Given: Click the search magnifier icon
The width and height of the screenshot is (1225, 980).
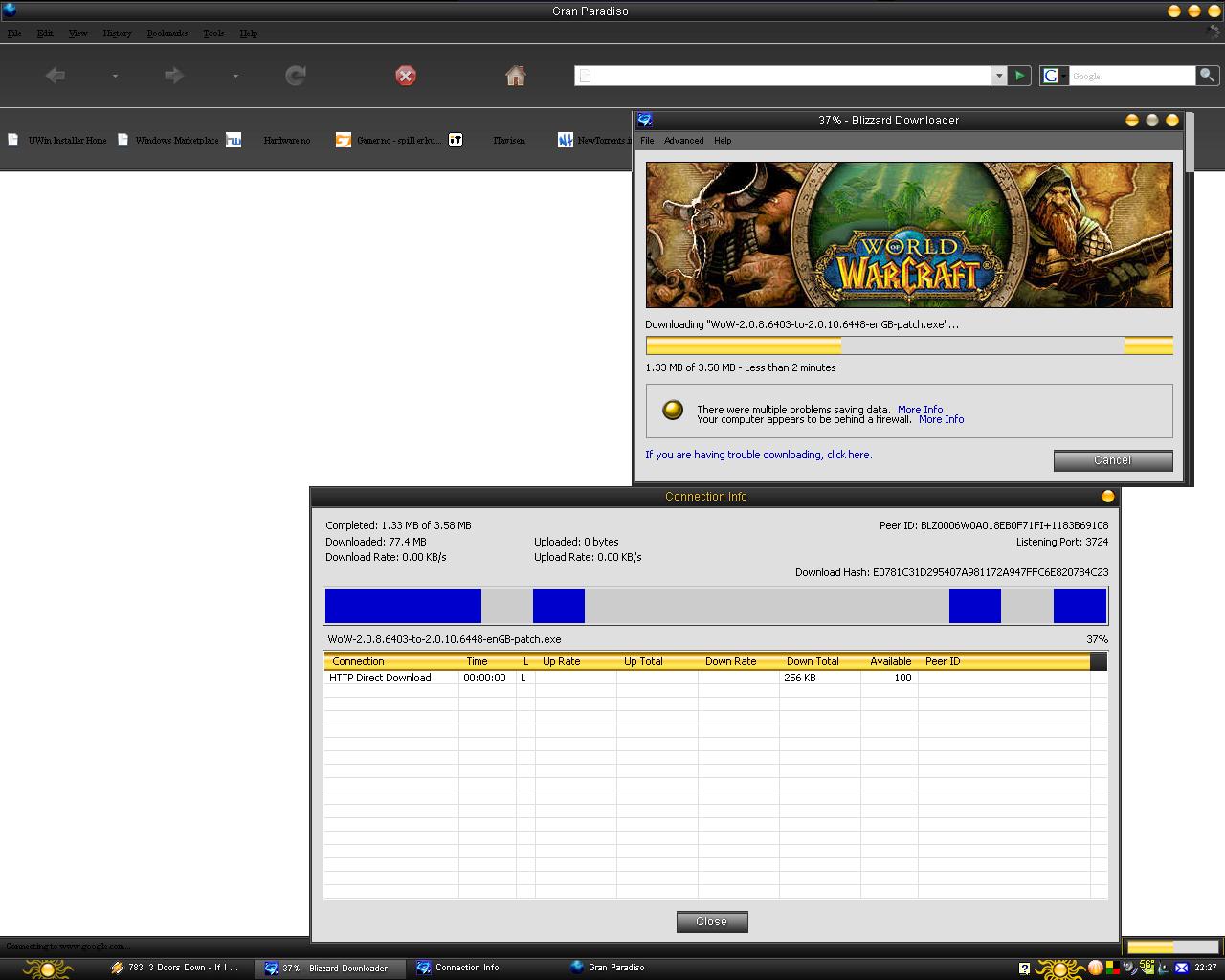Looking at the screenshot, I should [x=1208, y=75].
